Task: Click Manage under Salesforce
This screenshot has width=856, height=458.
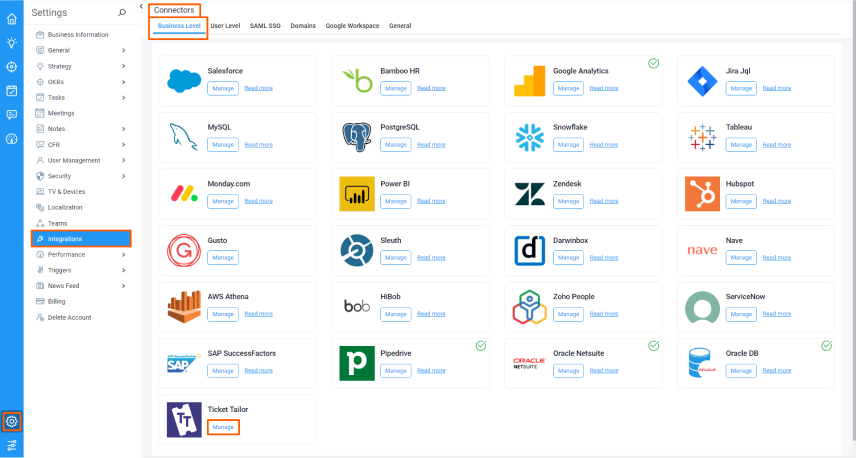Action: coord(223,88)
